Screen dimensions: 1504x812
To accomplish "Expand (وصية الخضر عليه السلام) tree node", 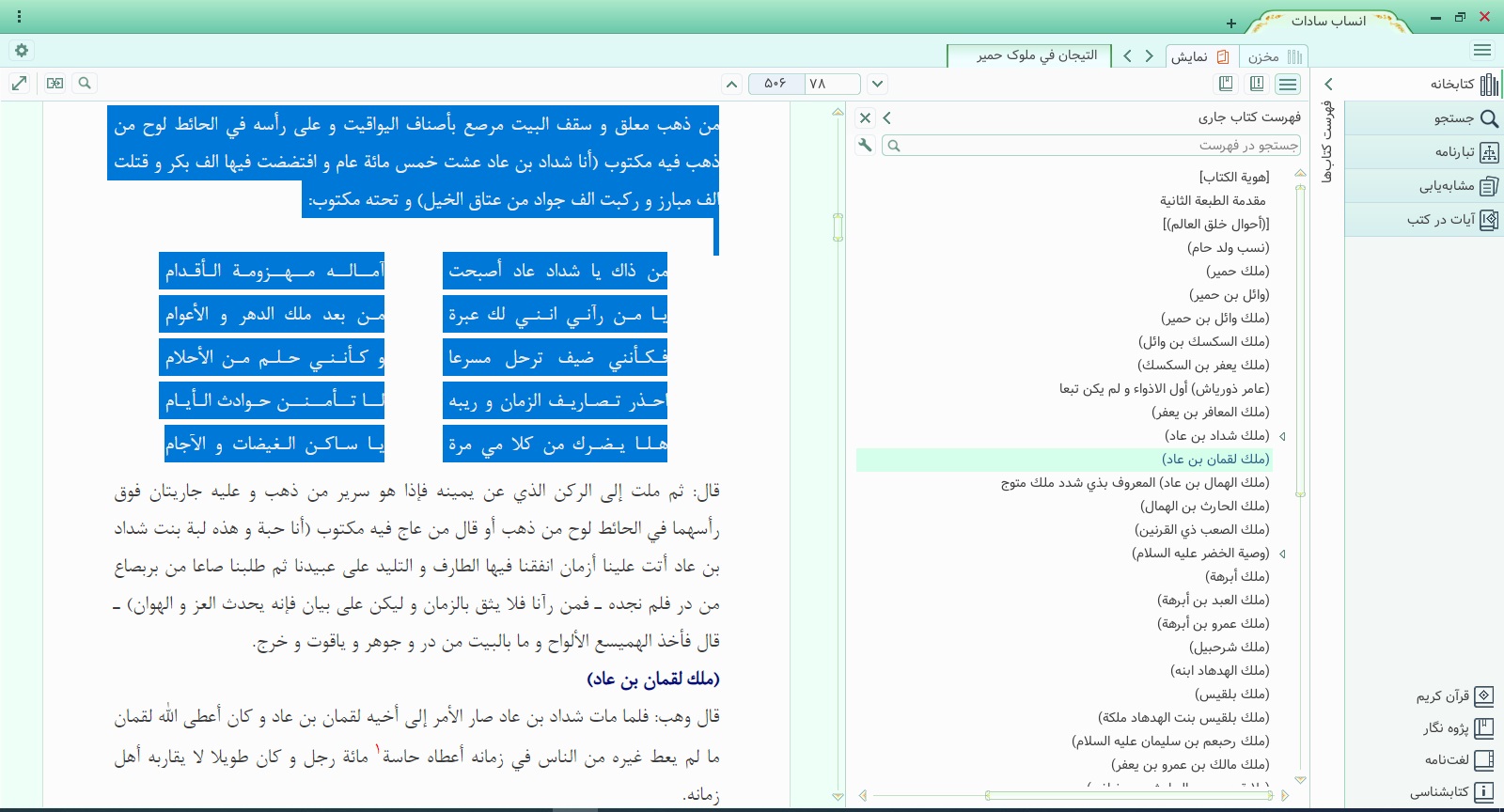I will 1282,554.
